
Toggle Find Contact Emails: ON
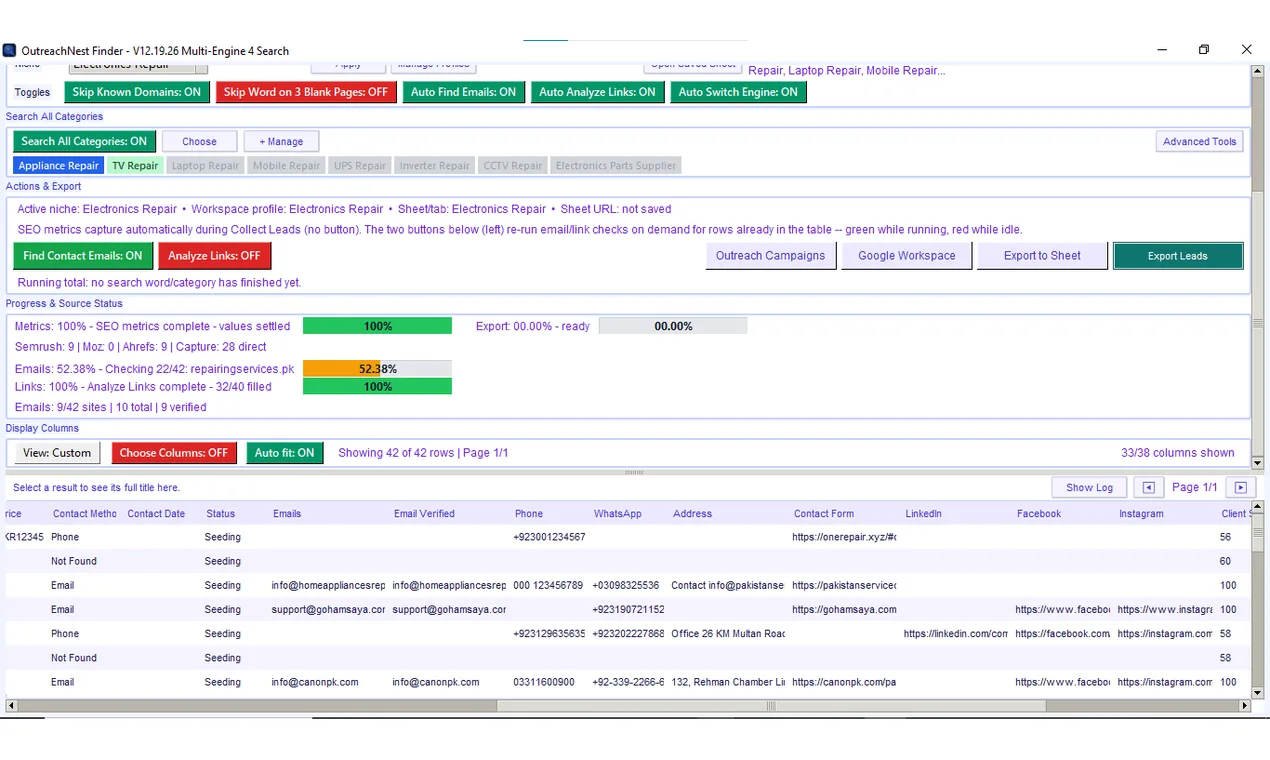click(82, 256)
